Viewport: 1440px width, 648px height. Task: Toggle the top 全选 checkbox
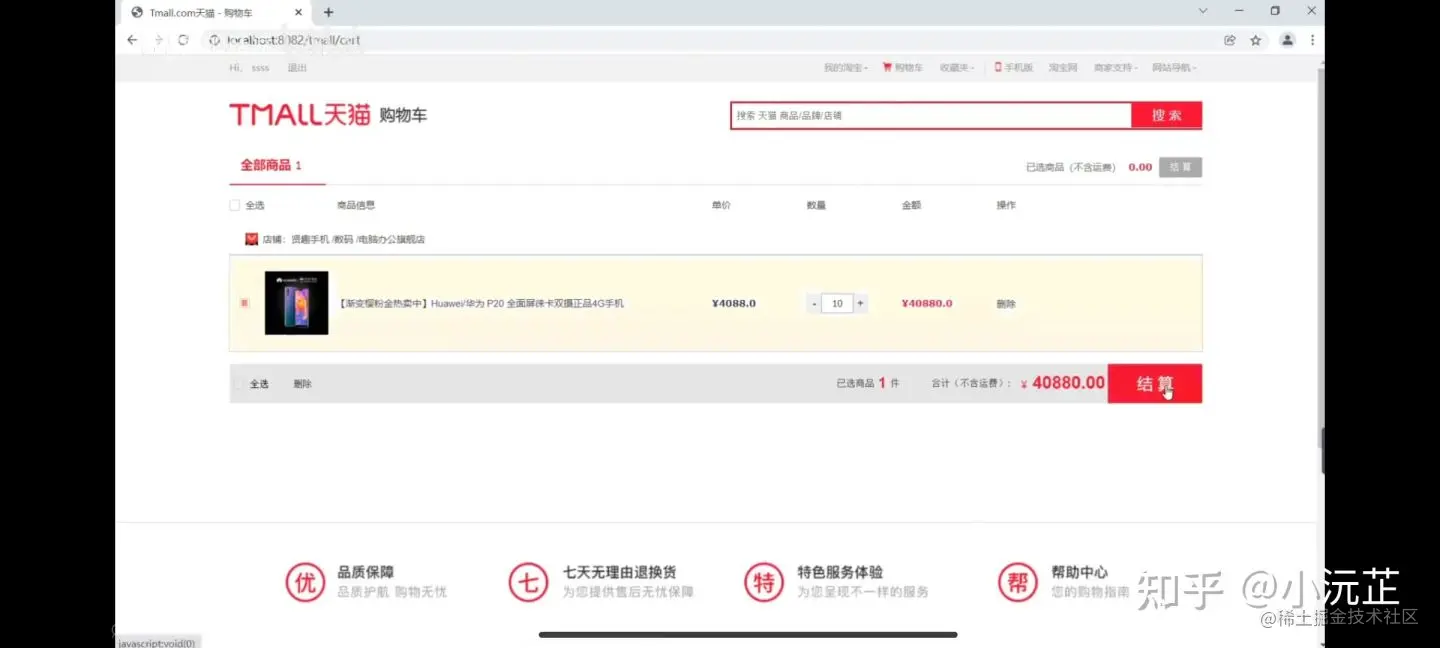click(x=235, y=205)
